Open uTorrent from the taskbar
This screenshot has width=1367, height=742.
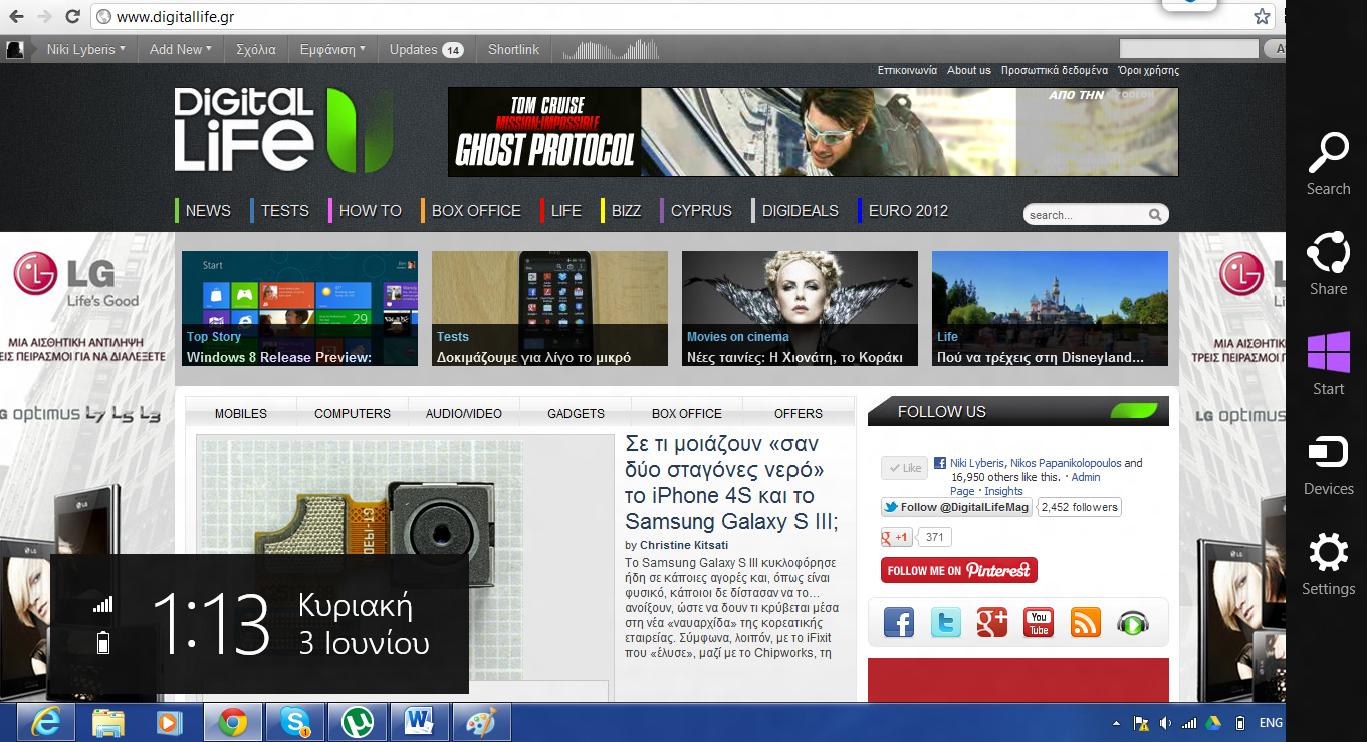coord(357,722)
